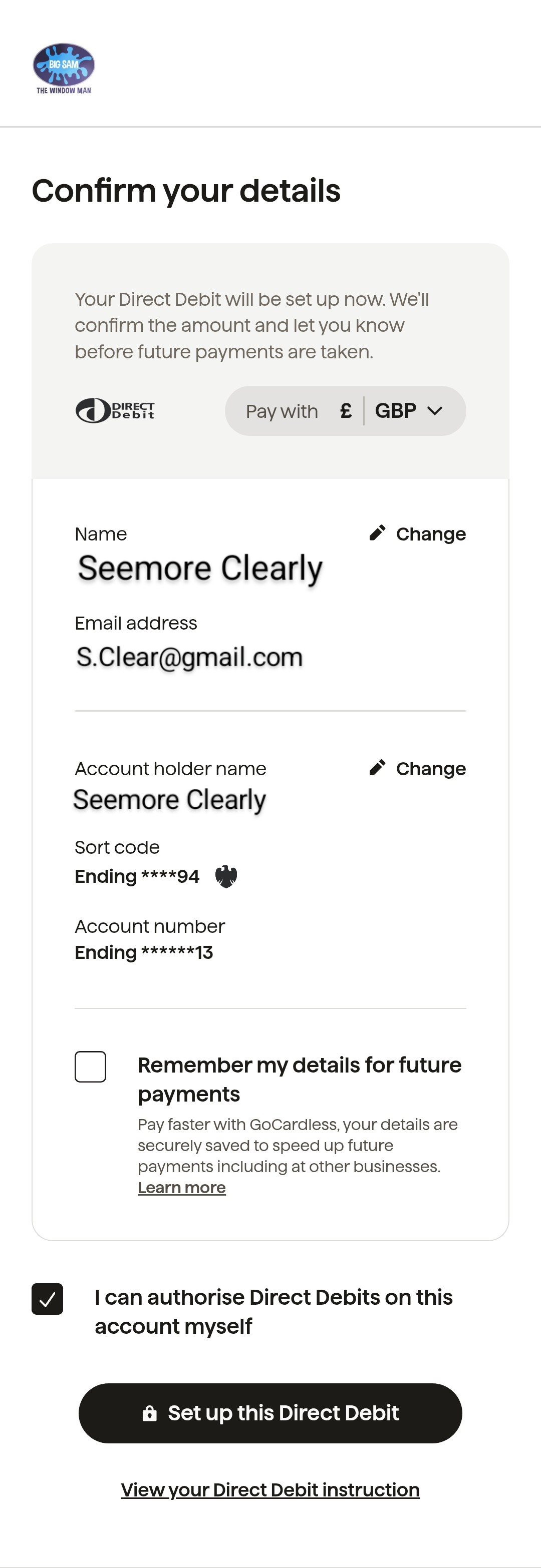Click the Confirm your details heading
Screen dimensions: 541x1568
[x=186, y=191]
